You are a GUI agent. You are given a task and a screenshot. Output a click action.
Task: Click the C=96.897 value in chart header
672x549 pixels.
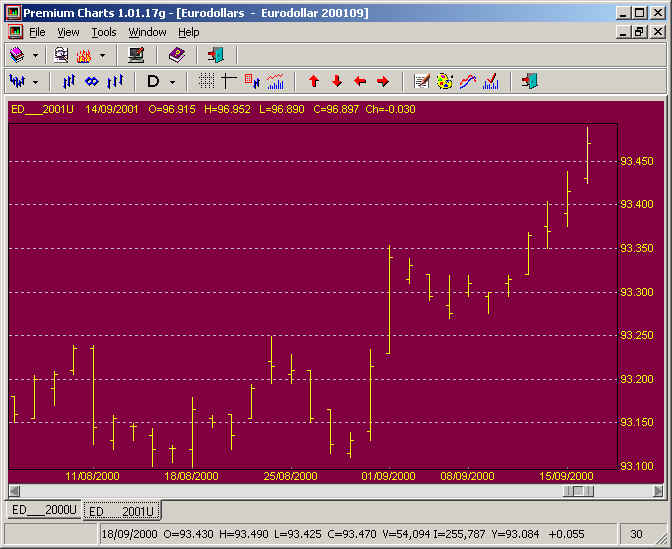click(x=336, y=109)
